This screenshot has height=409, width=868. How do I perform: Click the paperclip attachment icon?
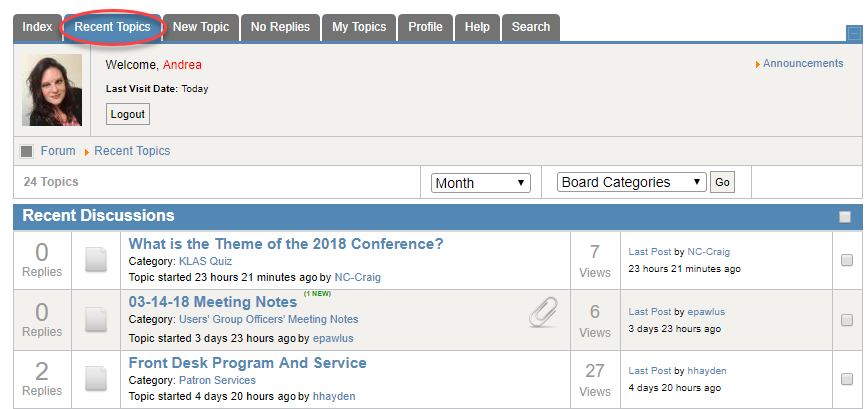[x=543, y=311]
